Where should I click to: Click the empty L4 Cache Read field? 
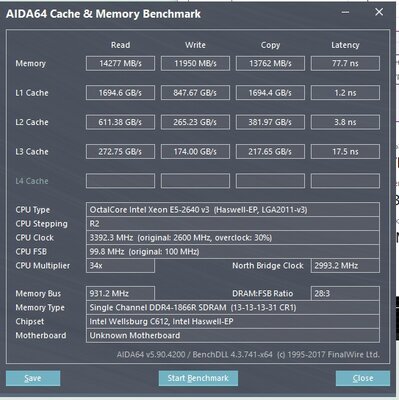[120, 181]
